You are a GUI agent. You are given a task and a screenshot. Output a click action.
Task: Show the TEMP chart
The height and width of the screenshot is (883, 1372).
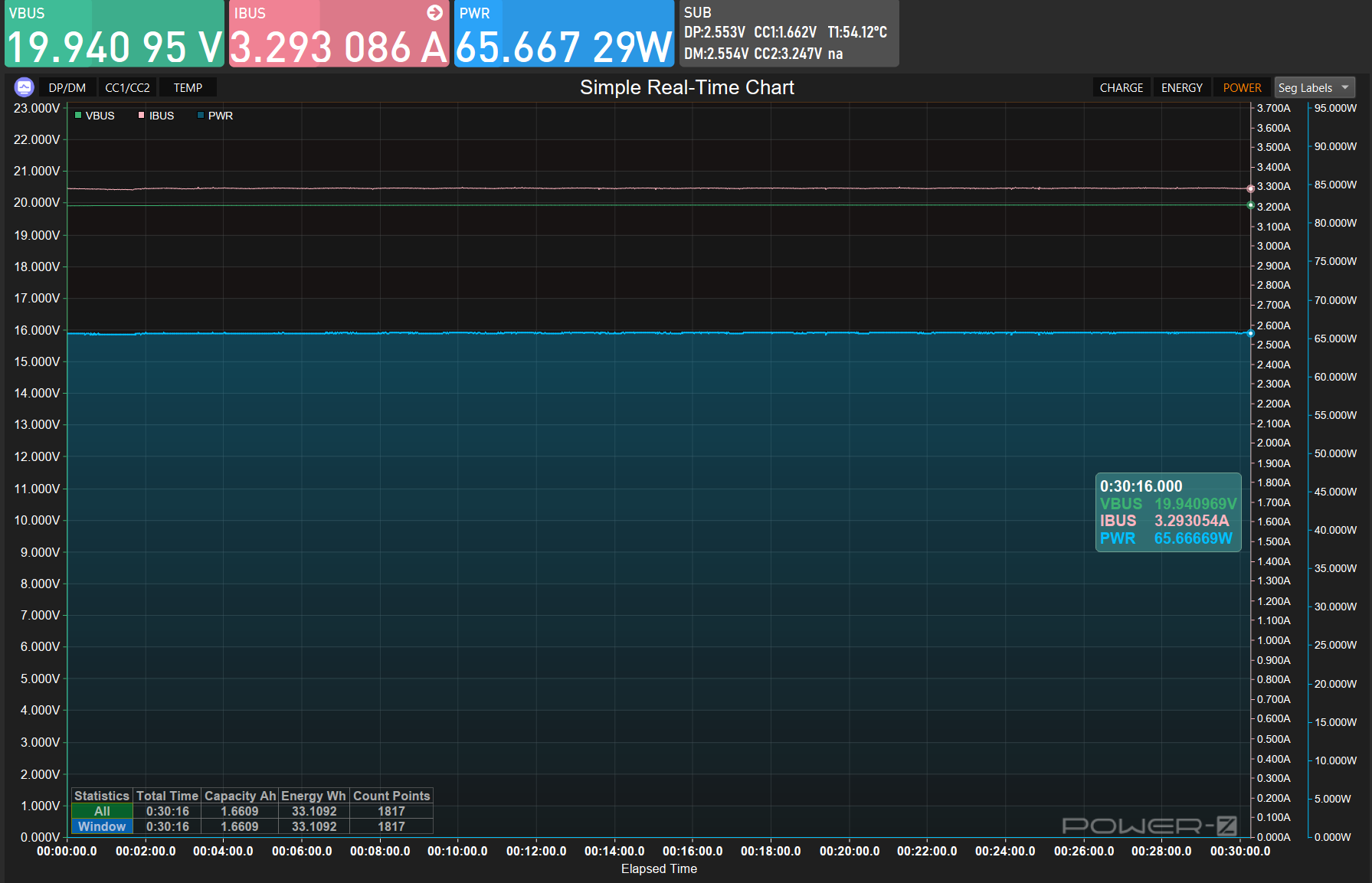[188, 87]
